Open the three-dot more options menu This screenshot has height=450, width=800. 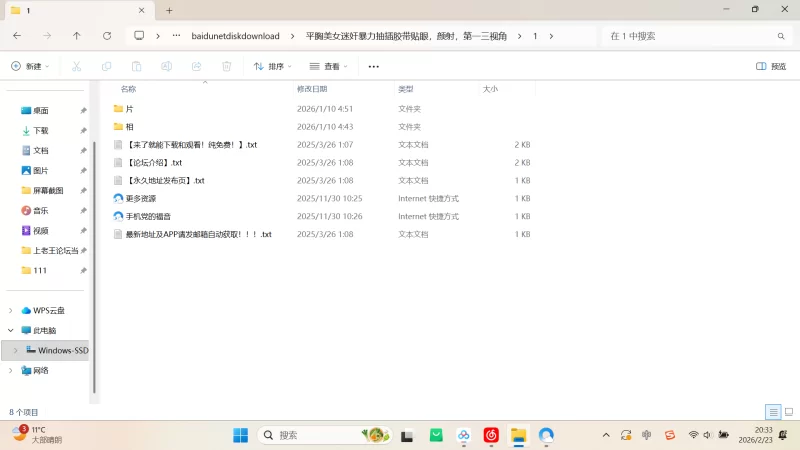pyautogui.click(x=374, y=66)
